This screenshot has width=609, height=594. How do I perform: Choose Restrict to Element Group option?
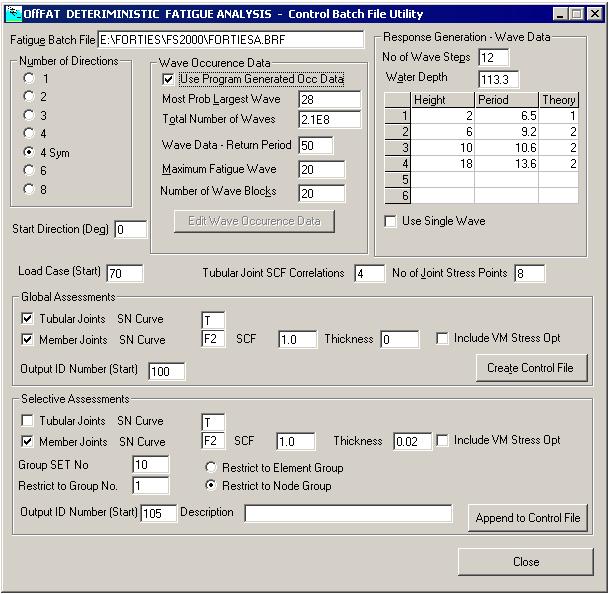click(x=211, y=467)
